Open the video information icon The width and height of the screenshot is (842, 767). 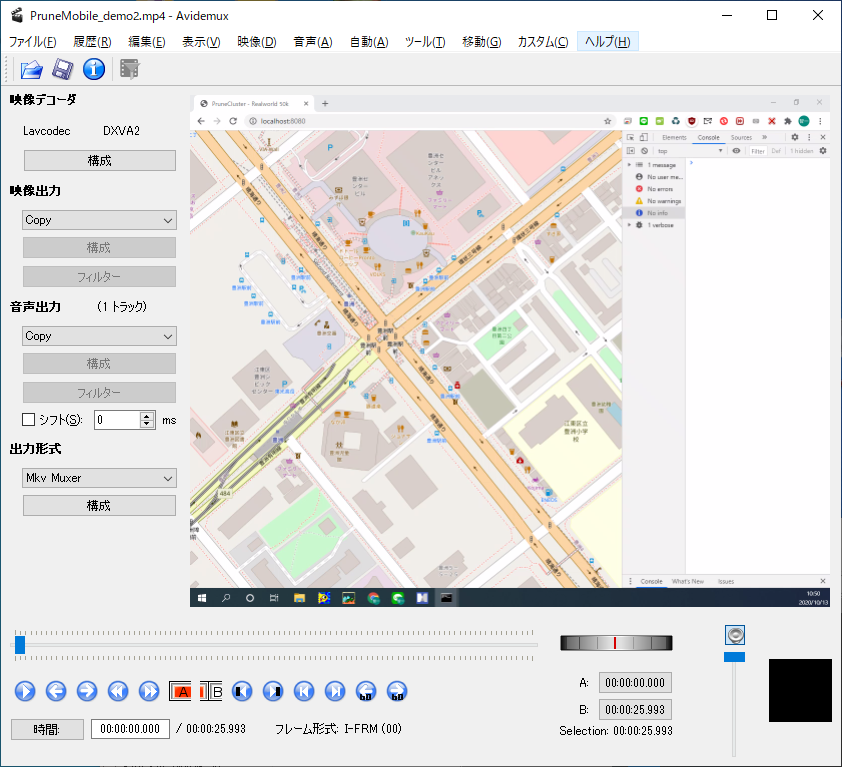point(94,69)
